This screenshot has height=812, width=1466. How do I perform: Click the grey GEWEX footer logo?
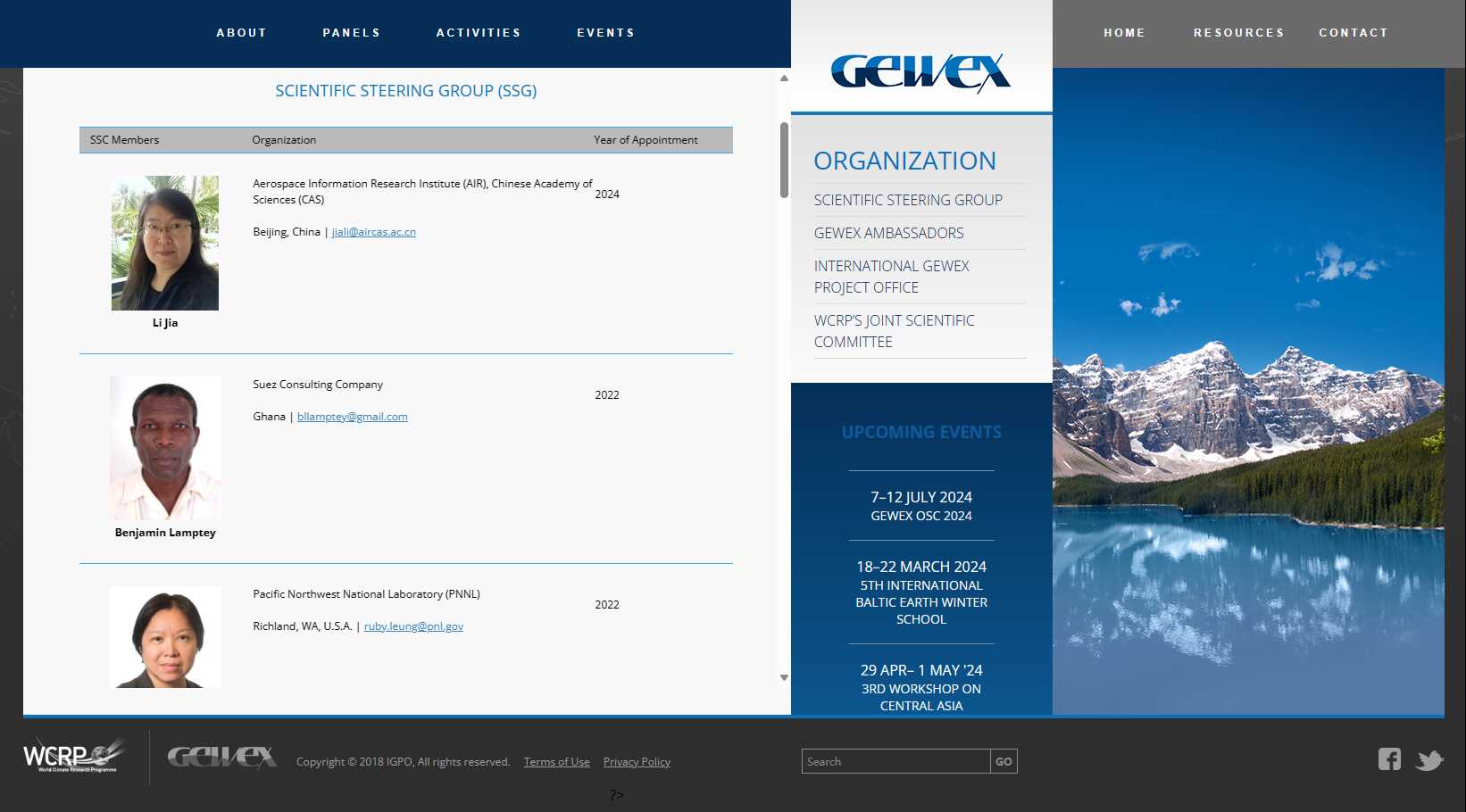coord(221,758)
